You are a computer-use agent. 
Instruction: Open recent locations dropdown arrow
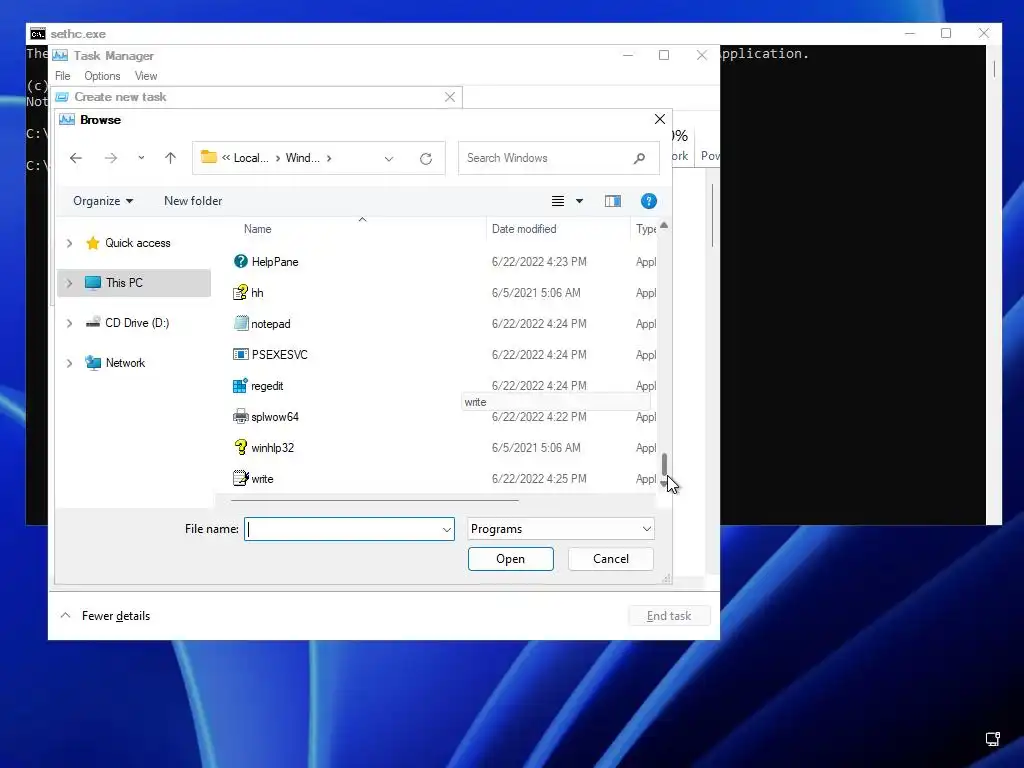click(x=141, y=158)
